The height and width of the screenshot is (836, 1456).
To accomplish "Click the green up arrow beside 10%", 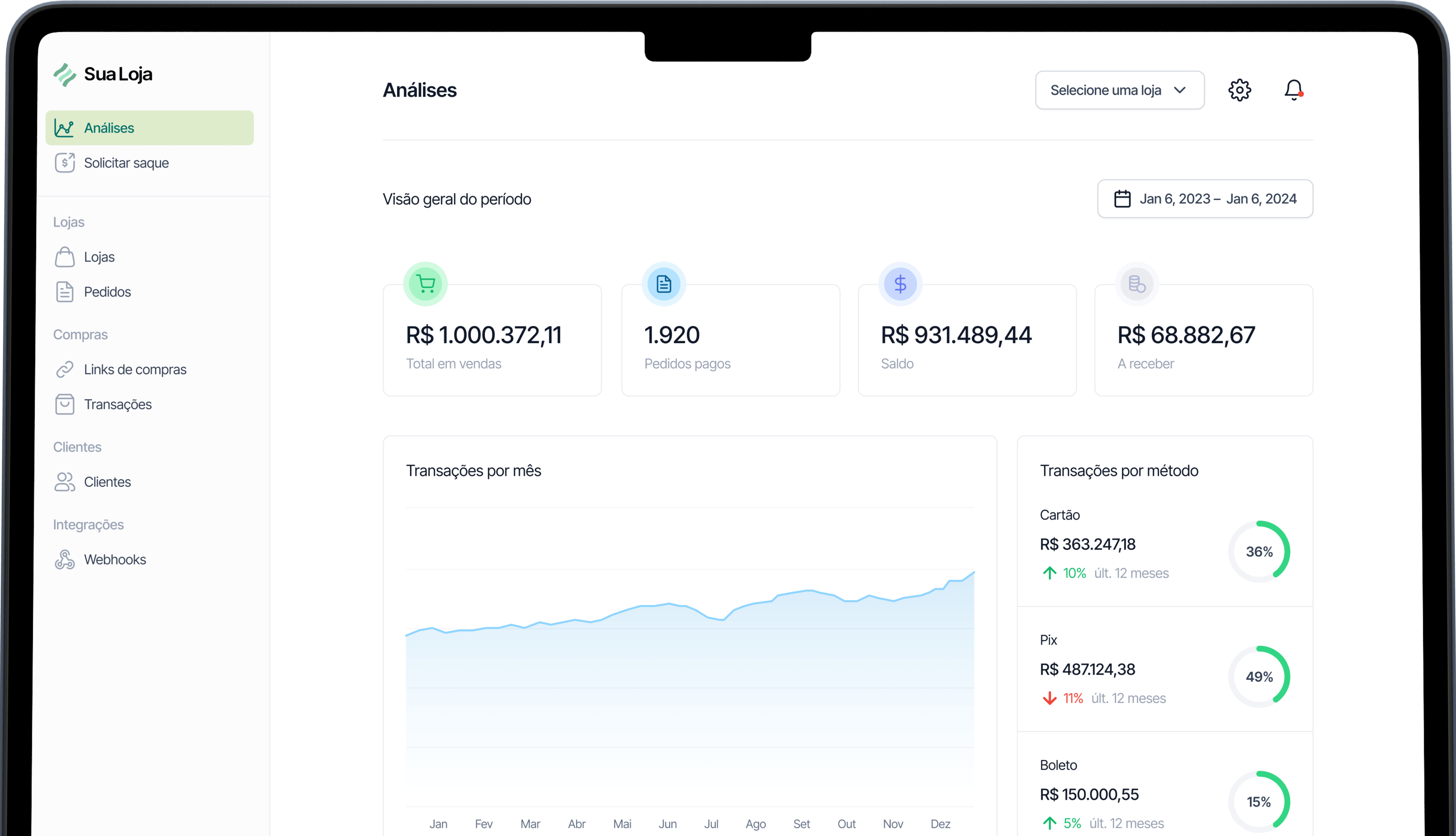I will 1050,573.
